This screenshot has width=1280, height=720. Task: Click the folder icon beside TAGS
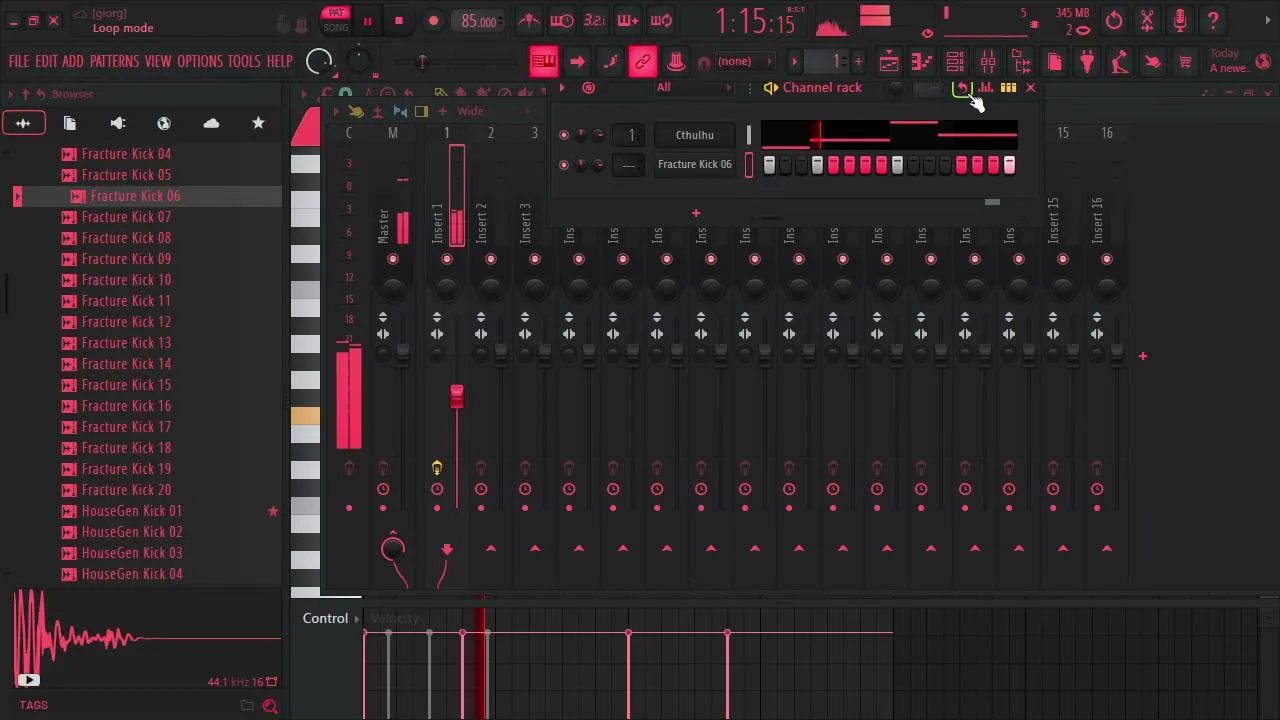(247, 706)
